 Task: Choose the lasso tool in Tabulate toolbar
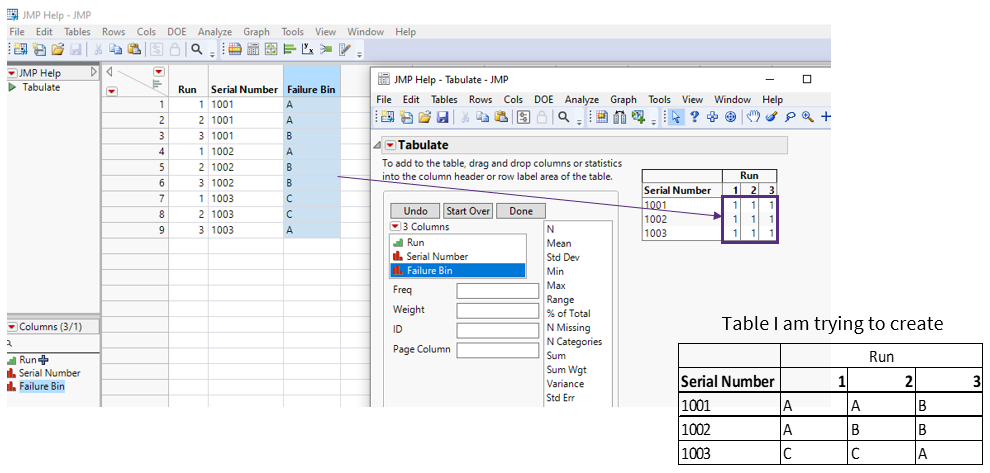(x=789, y=118)
